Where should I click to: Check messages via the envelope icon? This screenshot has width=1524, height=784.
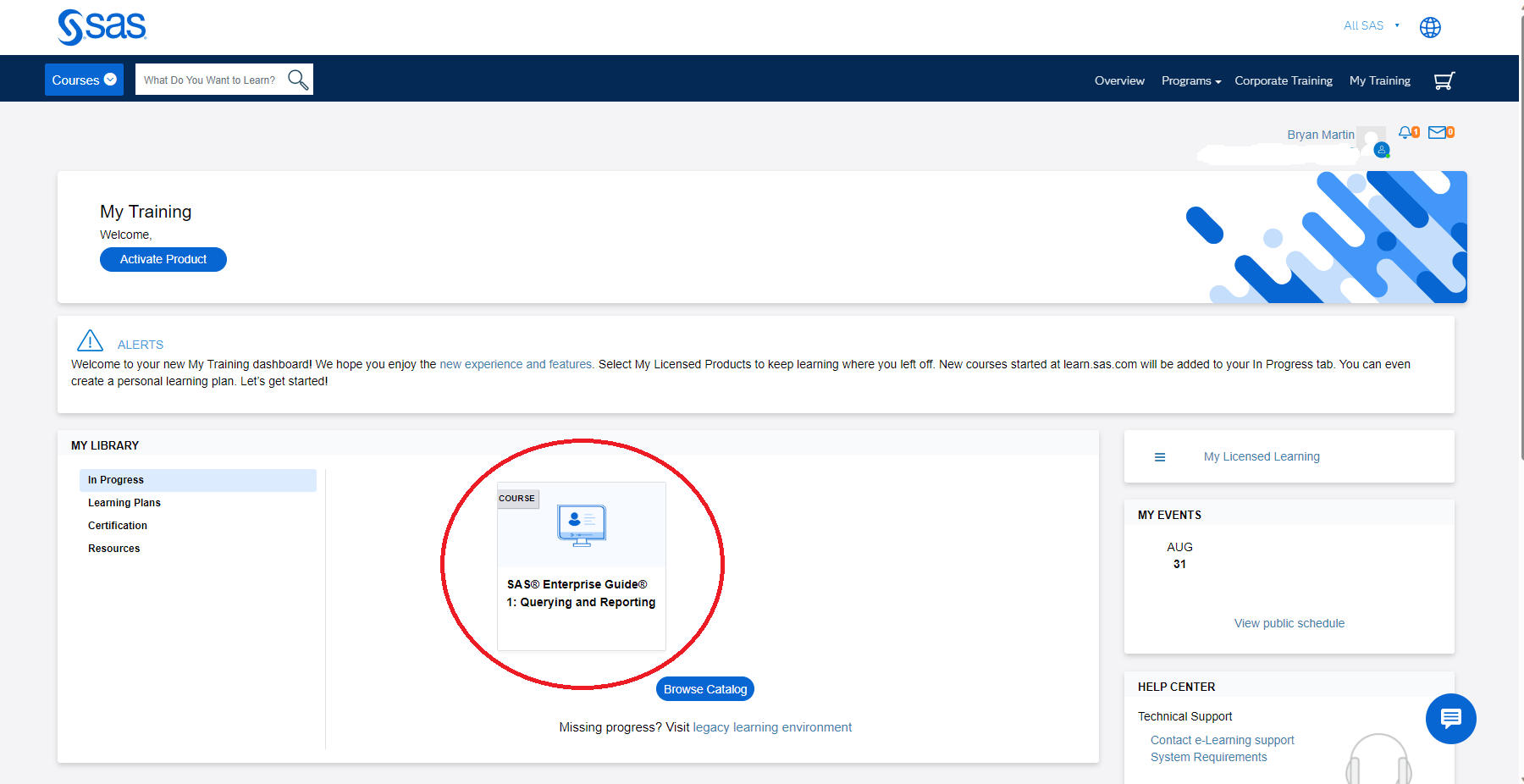pyautogui.click(x=1437, y=132)
